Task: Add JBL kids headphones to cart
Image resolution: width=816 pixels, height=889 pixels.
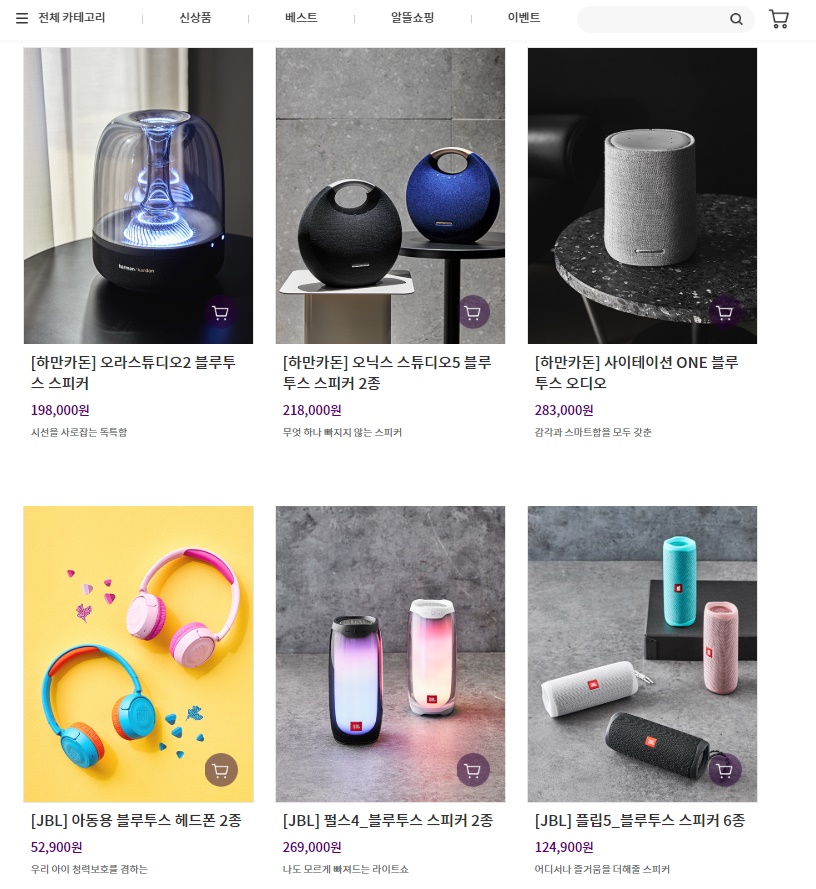Action: click(221, 770)
